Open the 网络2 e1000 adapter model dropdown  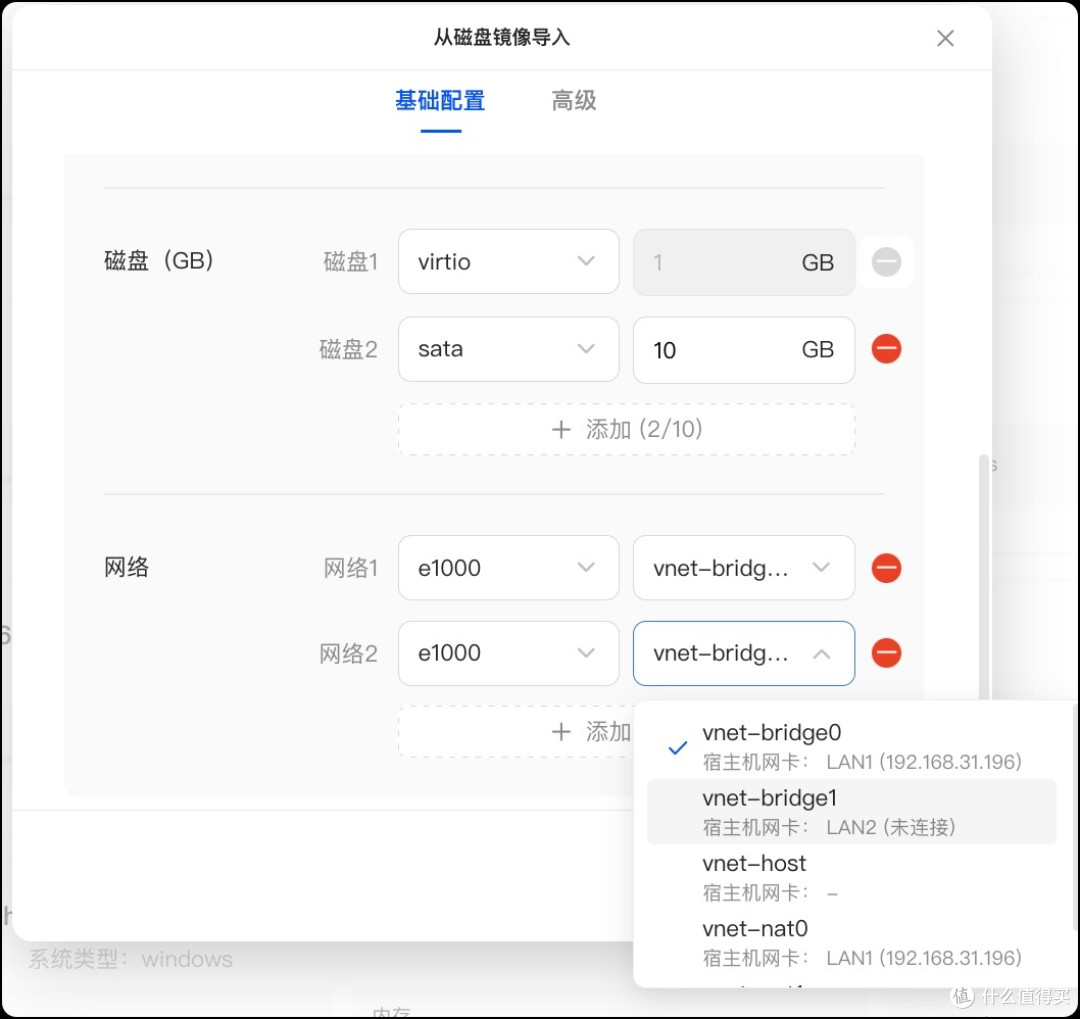[x=508, y=653]
